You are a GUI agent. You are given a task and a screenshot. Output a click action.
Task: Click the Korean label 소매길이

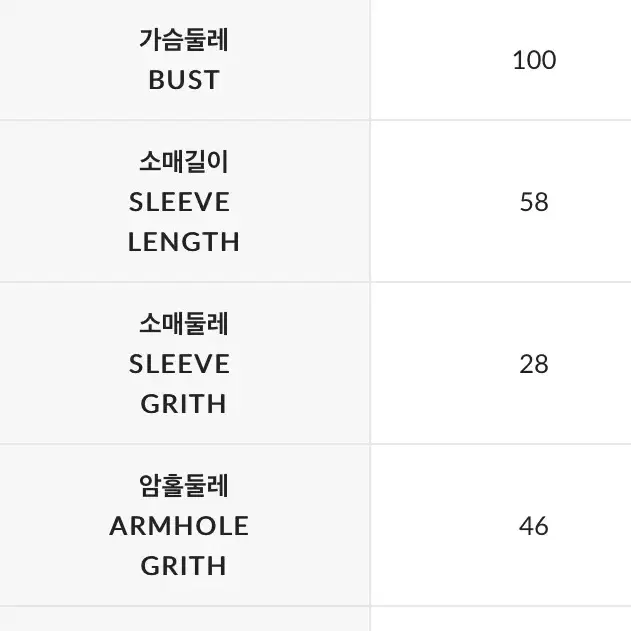click(x=184, y=162)
